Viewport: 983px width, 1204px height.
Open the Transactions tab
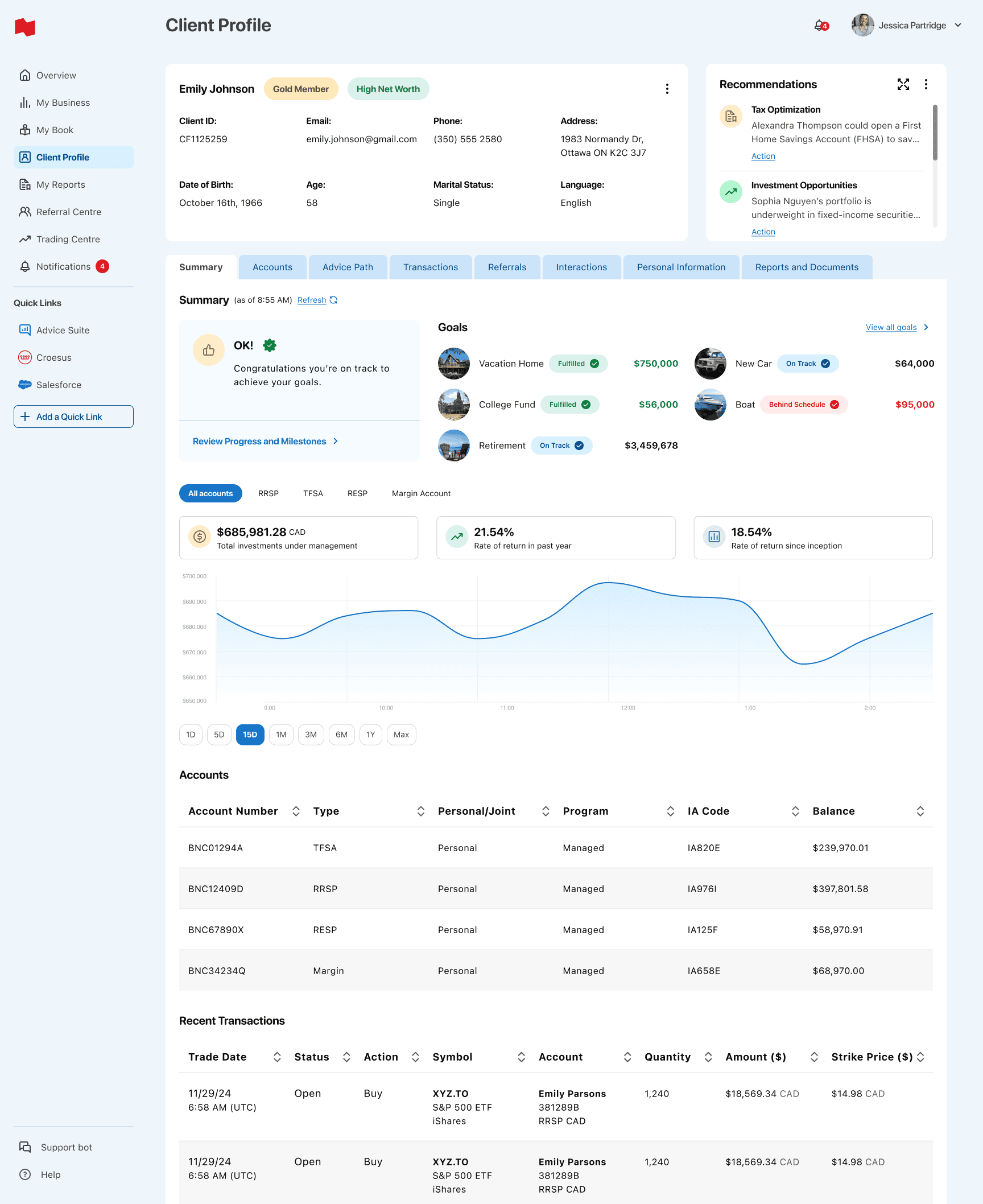pyautogui.click(x=431, y=267)
